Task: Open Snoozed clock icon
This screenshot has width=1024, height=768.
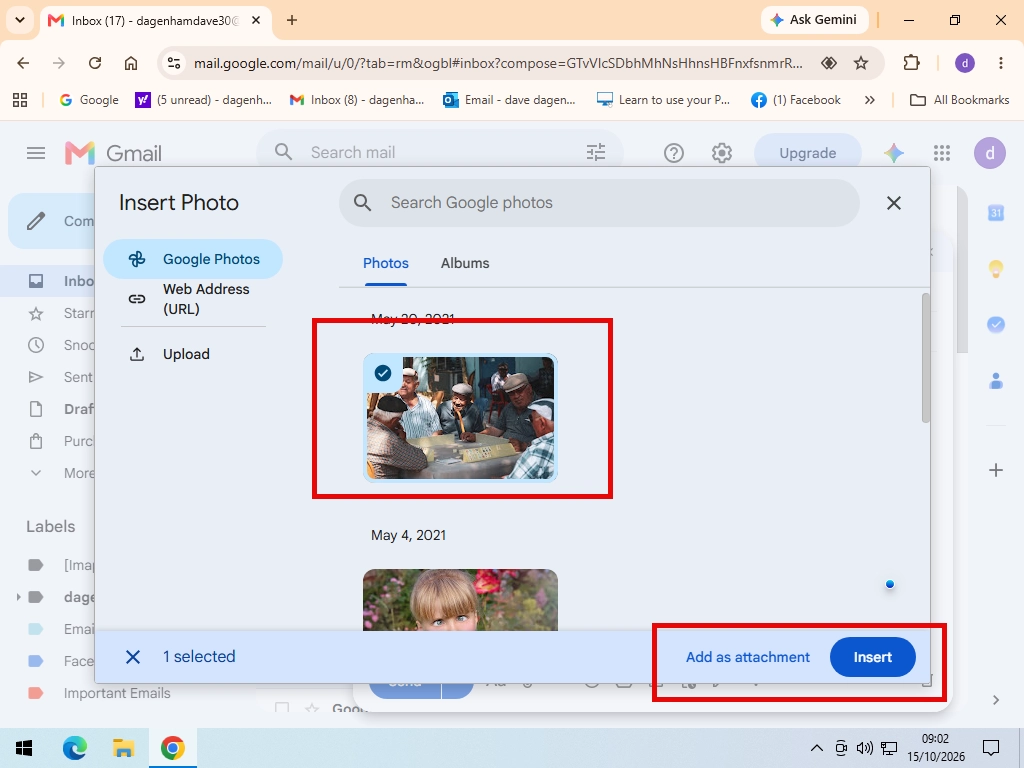Action: (36, 345)
